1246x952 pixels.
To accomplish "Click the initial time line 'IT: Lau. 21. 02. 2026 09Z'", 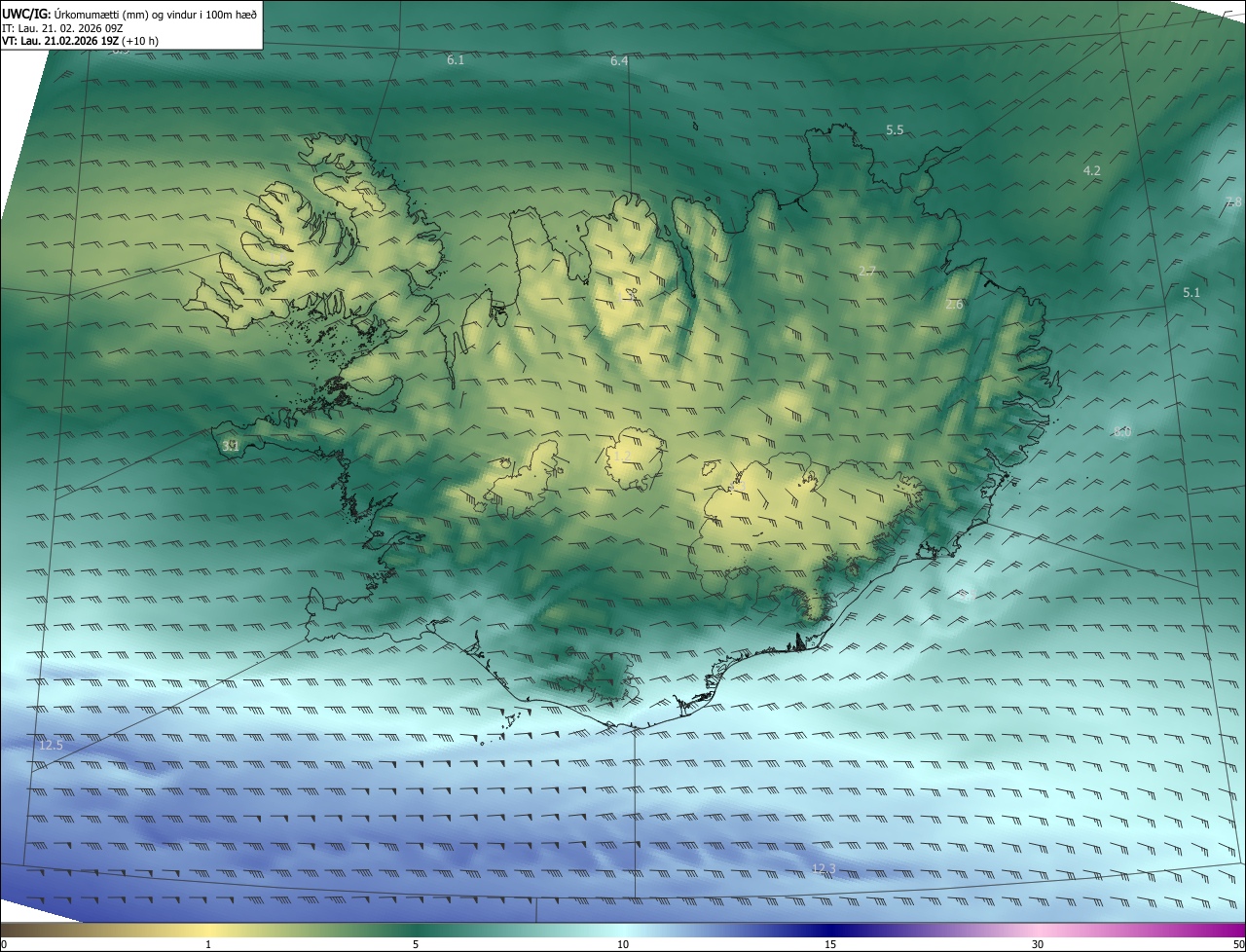I will click(x=62, y=28).
